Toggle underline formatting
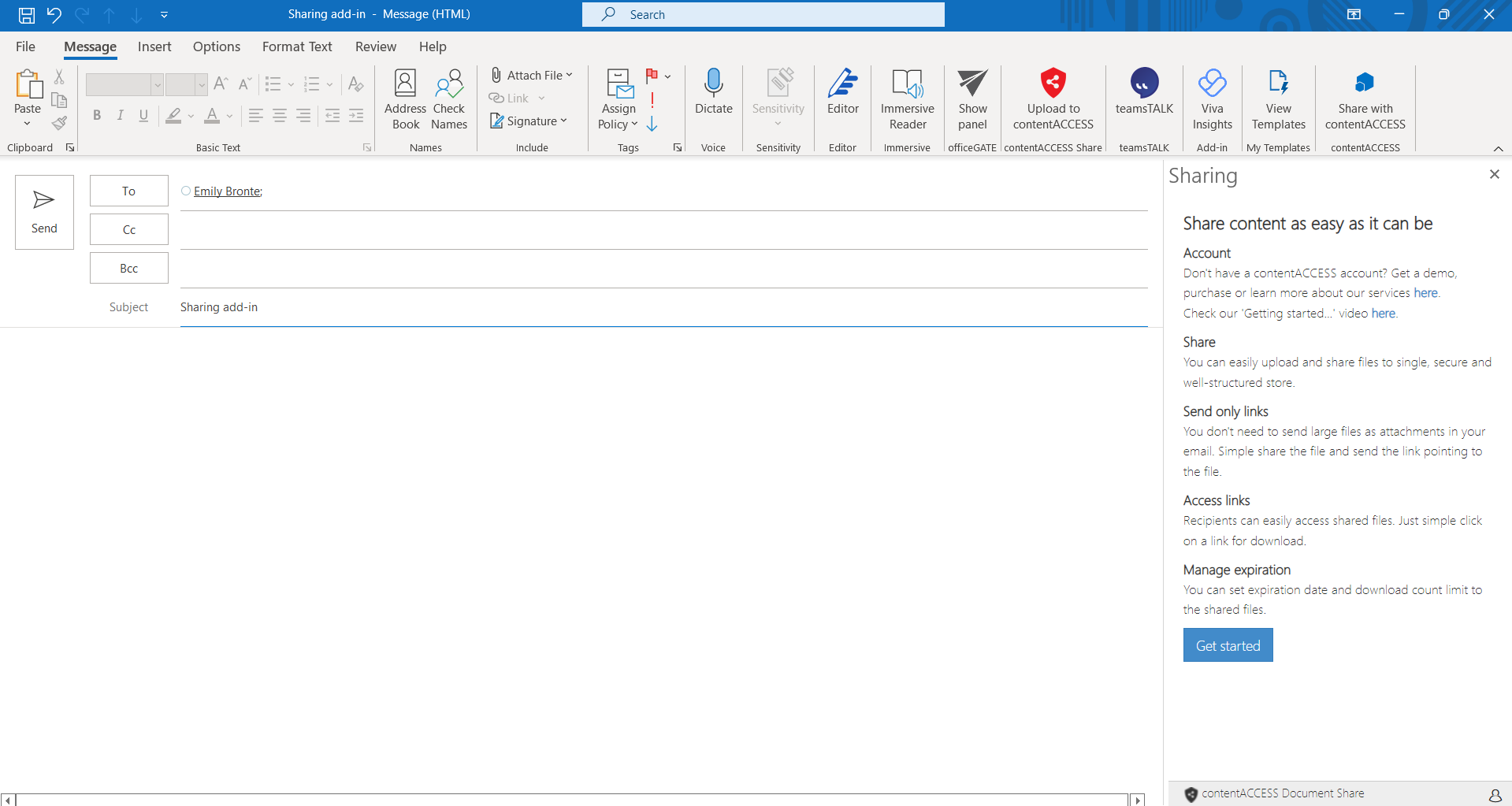 pos(143,116)
